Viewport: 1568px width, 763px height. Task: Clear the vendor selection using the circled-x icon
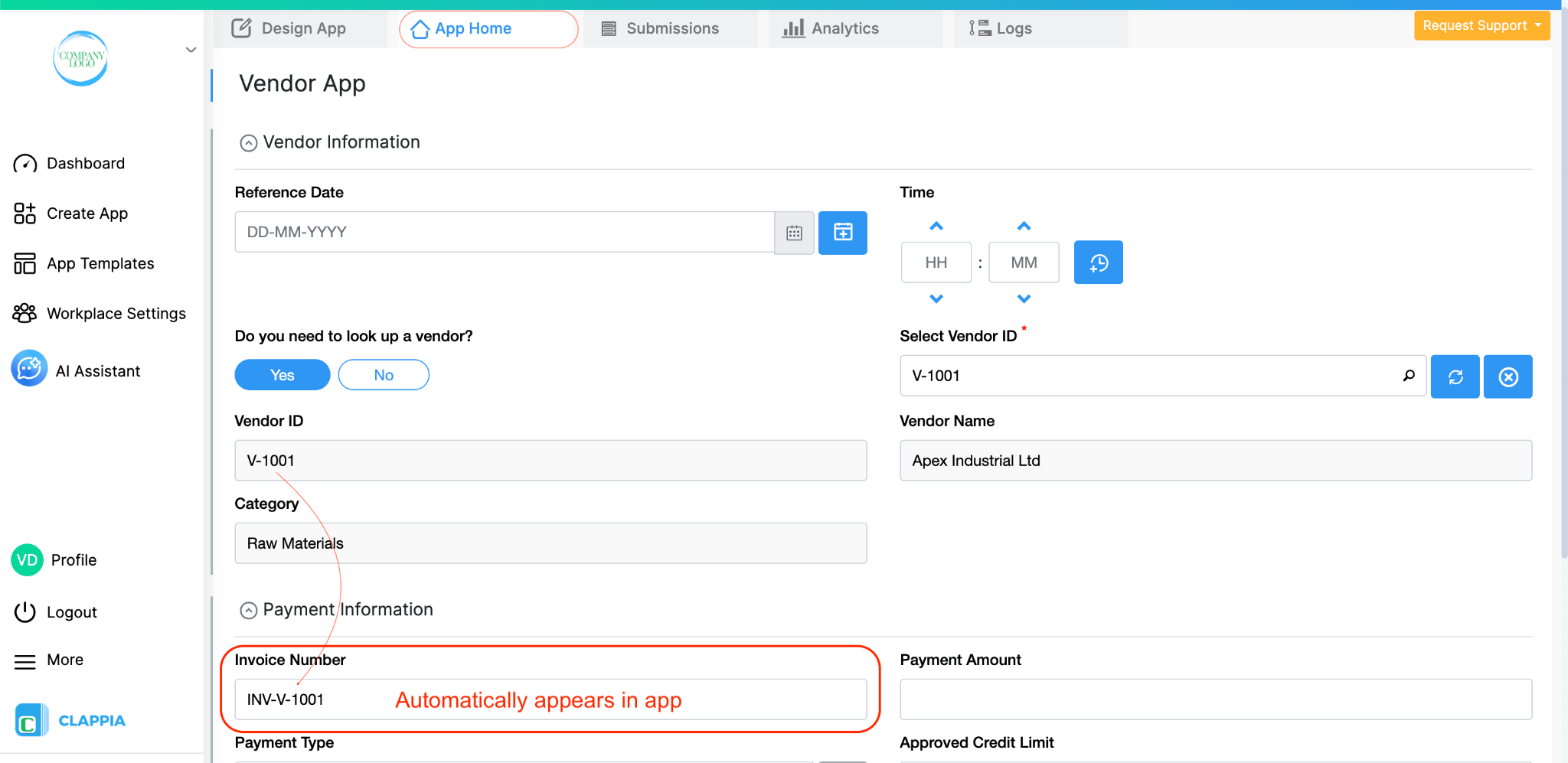(1508, 376)
